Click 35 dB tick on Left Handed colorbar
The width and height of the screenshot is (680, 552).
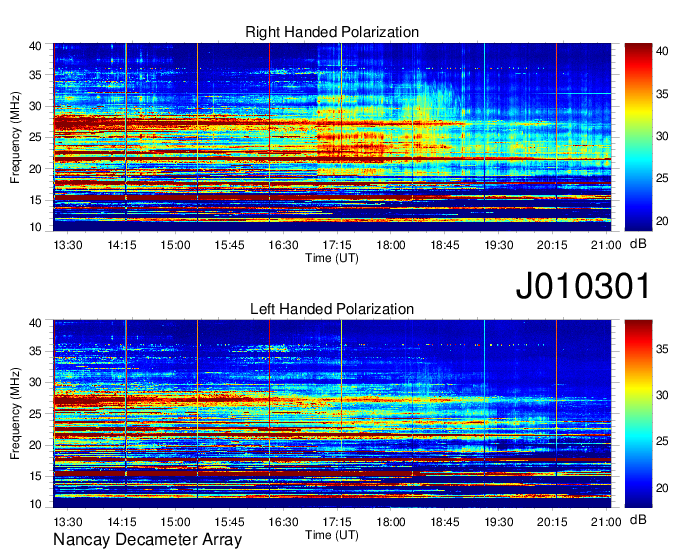[x=662, y=349]
